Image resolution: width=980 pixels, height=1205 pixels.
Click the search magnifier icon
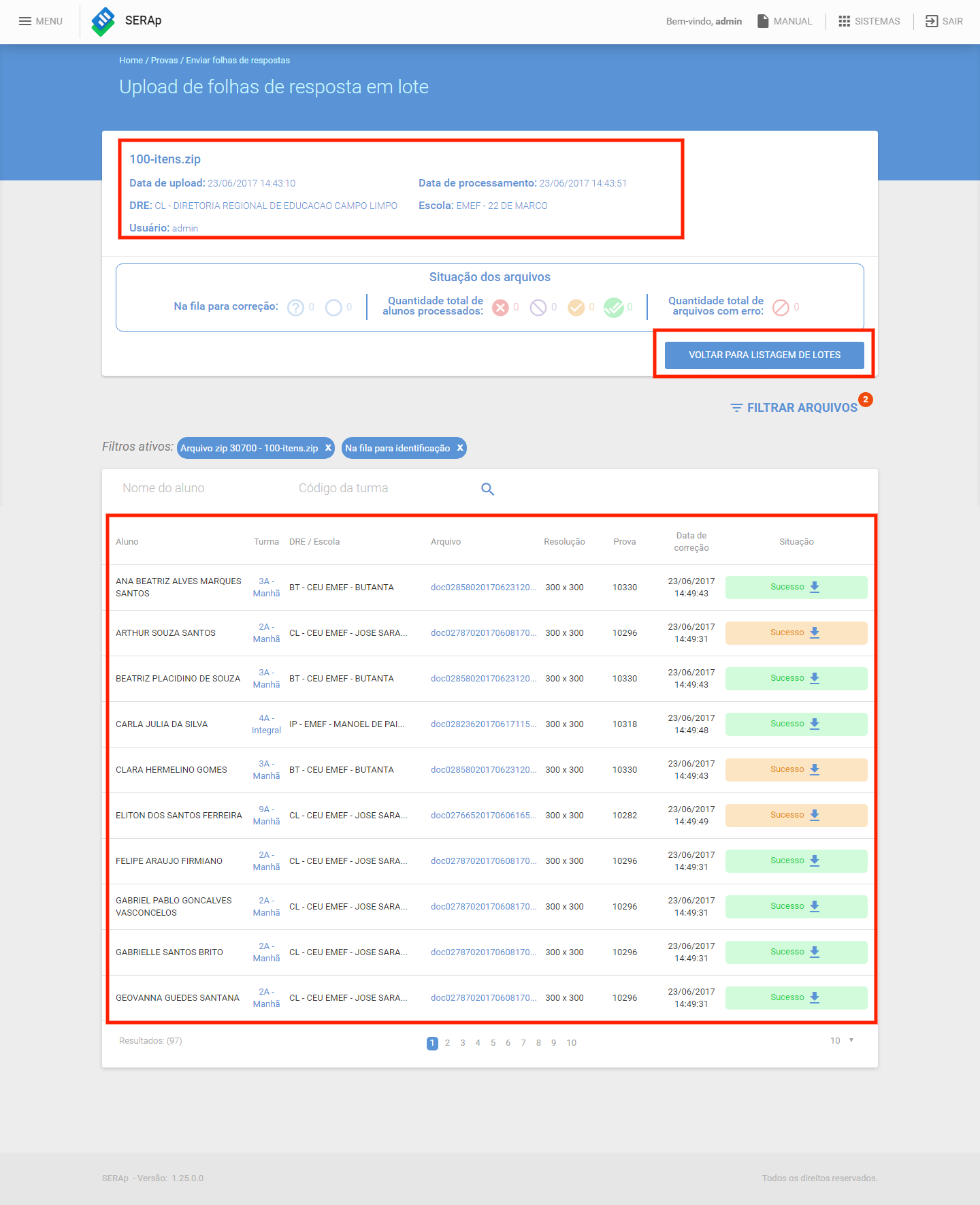coord(487,489)
